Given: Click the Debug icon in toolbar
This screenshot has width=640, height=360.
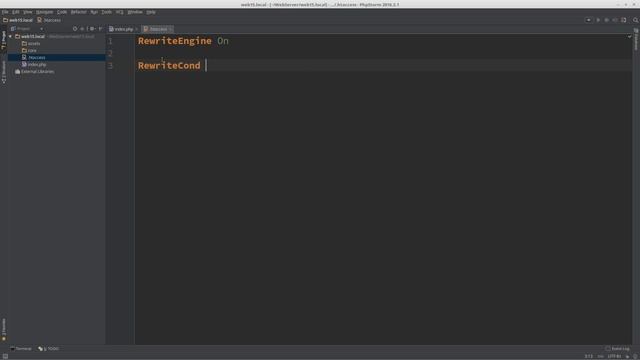Looking at the screenshot, I should (607, 20).
